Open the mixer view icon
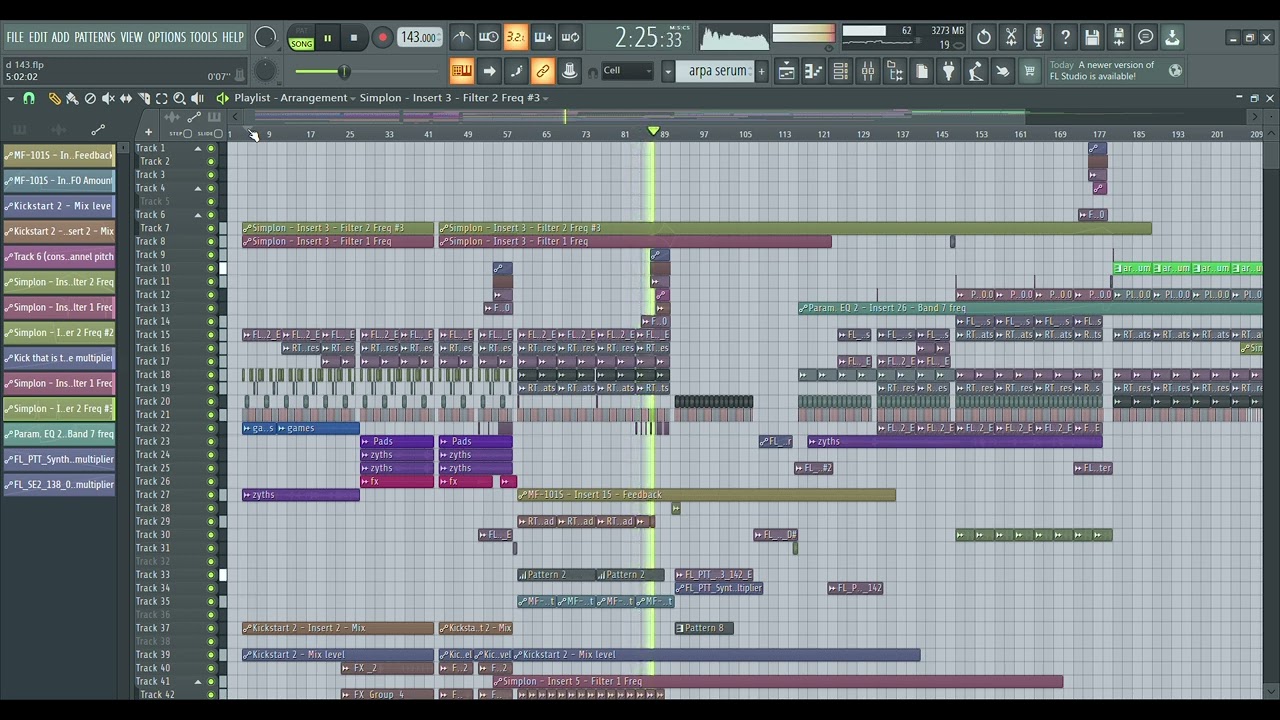This screenshot has height=720, width=1280. point(867,71)
